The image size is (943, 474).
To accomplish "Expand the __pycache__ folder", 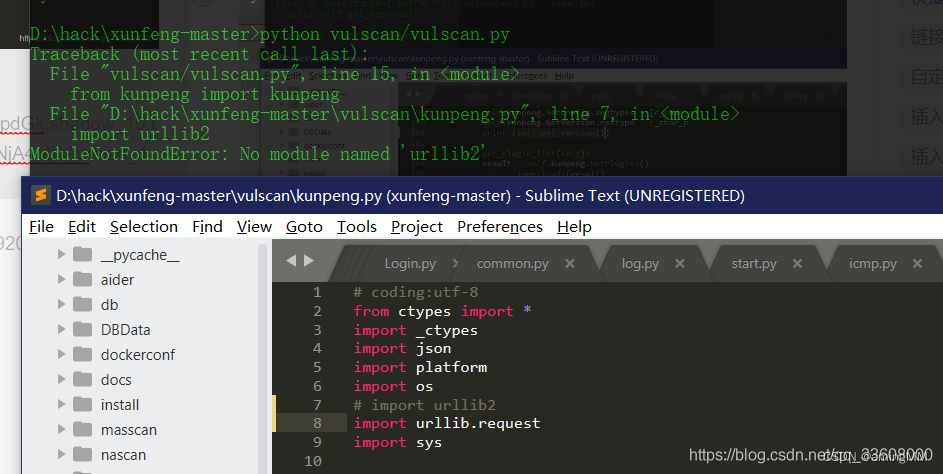I will pyautogui.click(x=61, y=254).
